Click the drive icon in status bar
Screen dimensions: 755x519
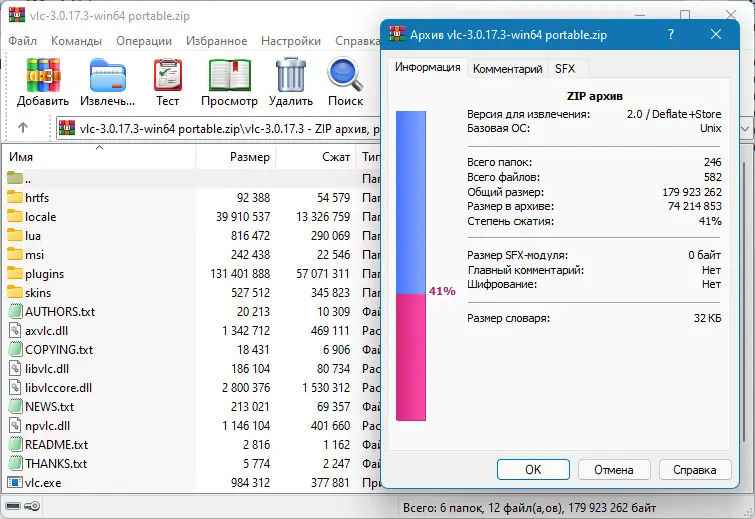[x=13, y=506]
